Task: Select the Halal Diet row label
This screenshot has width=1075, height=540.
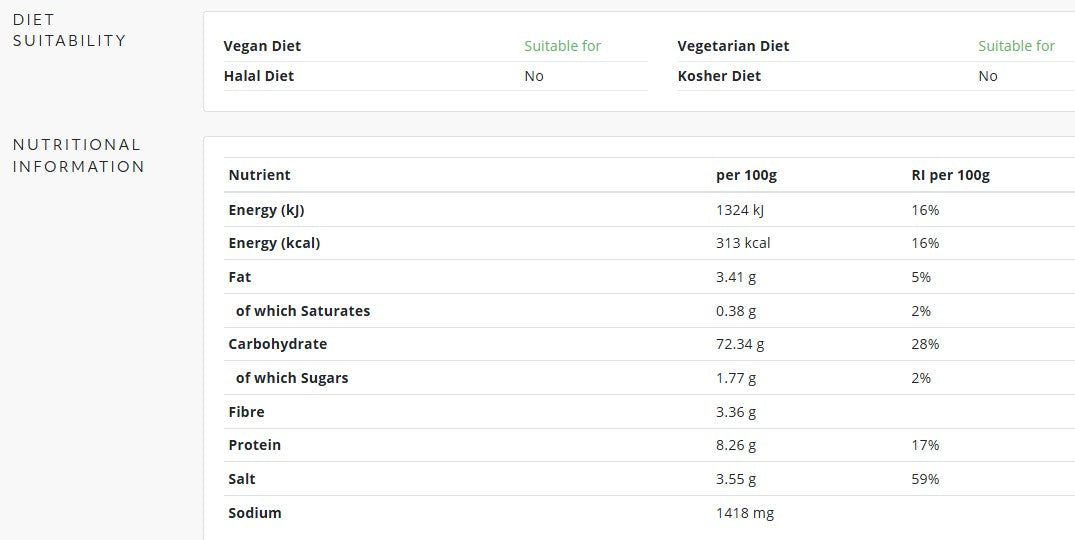Action: tap(258, 76)
